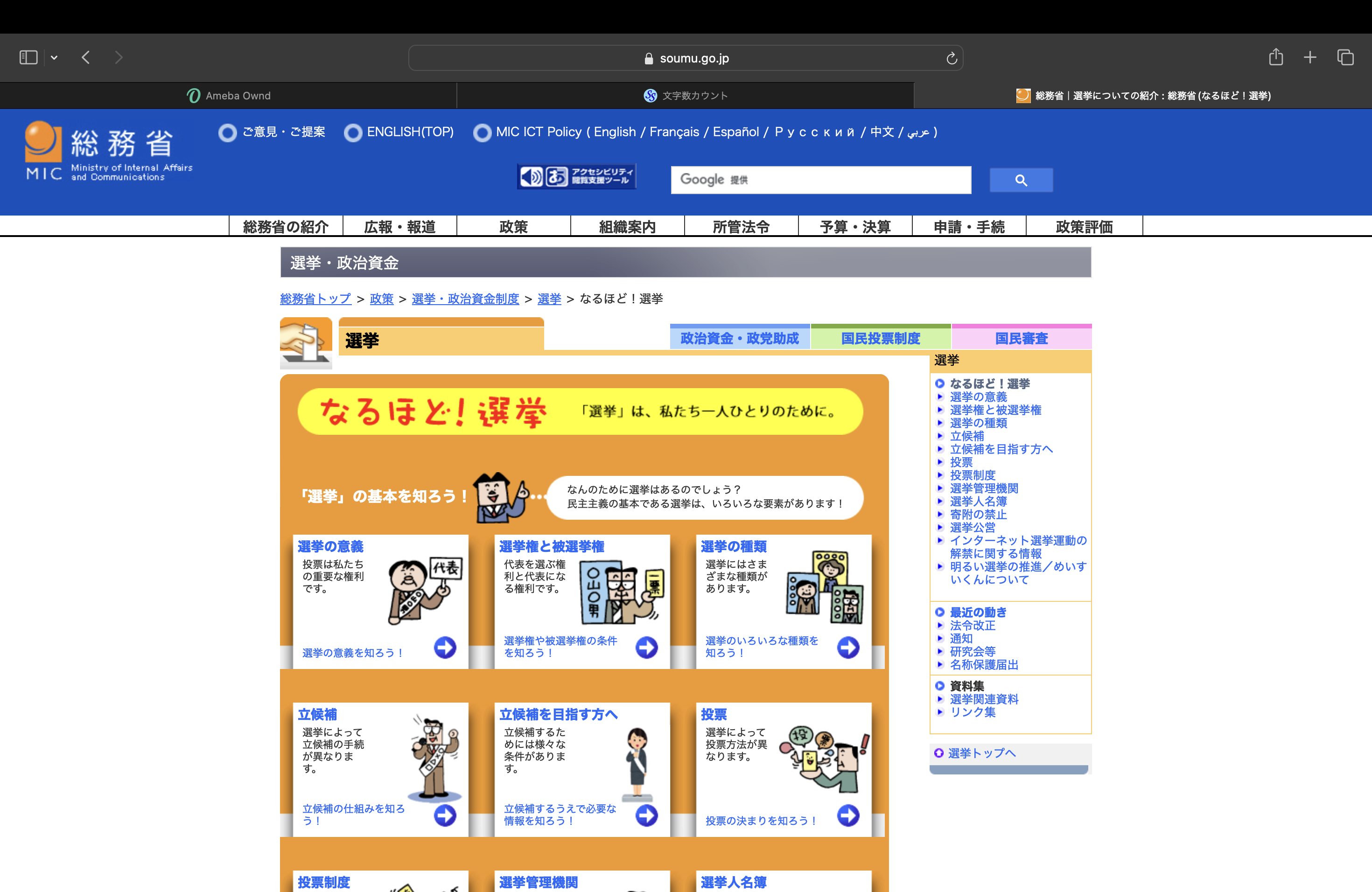Open 投票の決まりを知ろう！ link
This screenshot has height=892, width=1372.
[761, 821]
